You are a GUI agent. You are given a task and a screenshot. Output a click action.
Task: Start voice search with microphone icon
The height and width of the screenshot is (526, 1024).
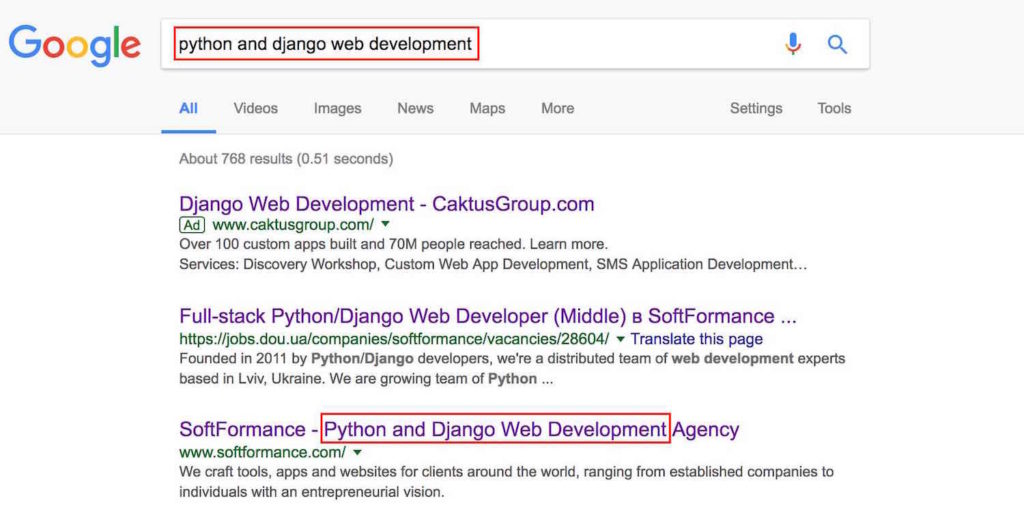pos(793,44)
